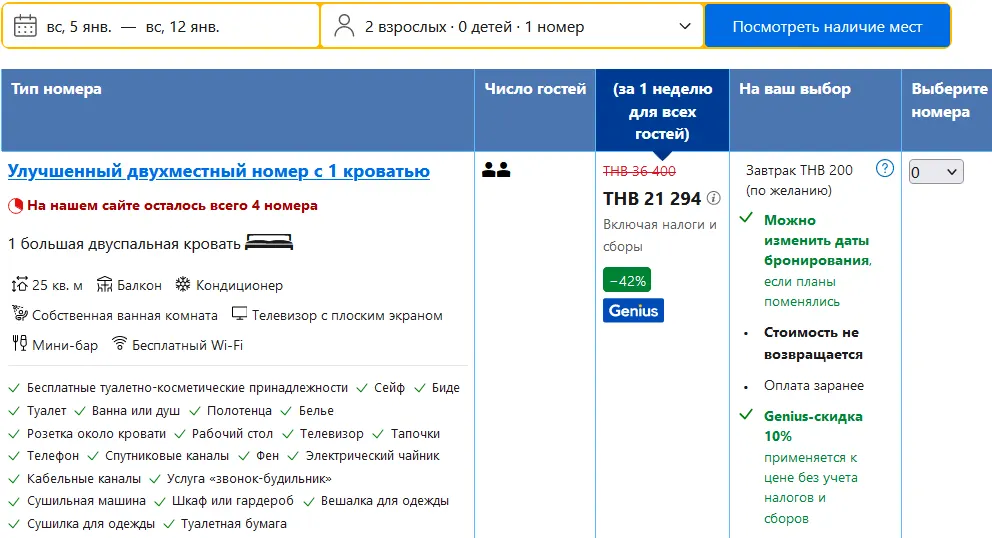
Task: Click the question mark icon near breakfast
Action: (884, 168)
